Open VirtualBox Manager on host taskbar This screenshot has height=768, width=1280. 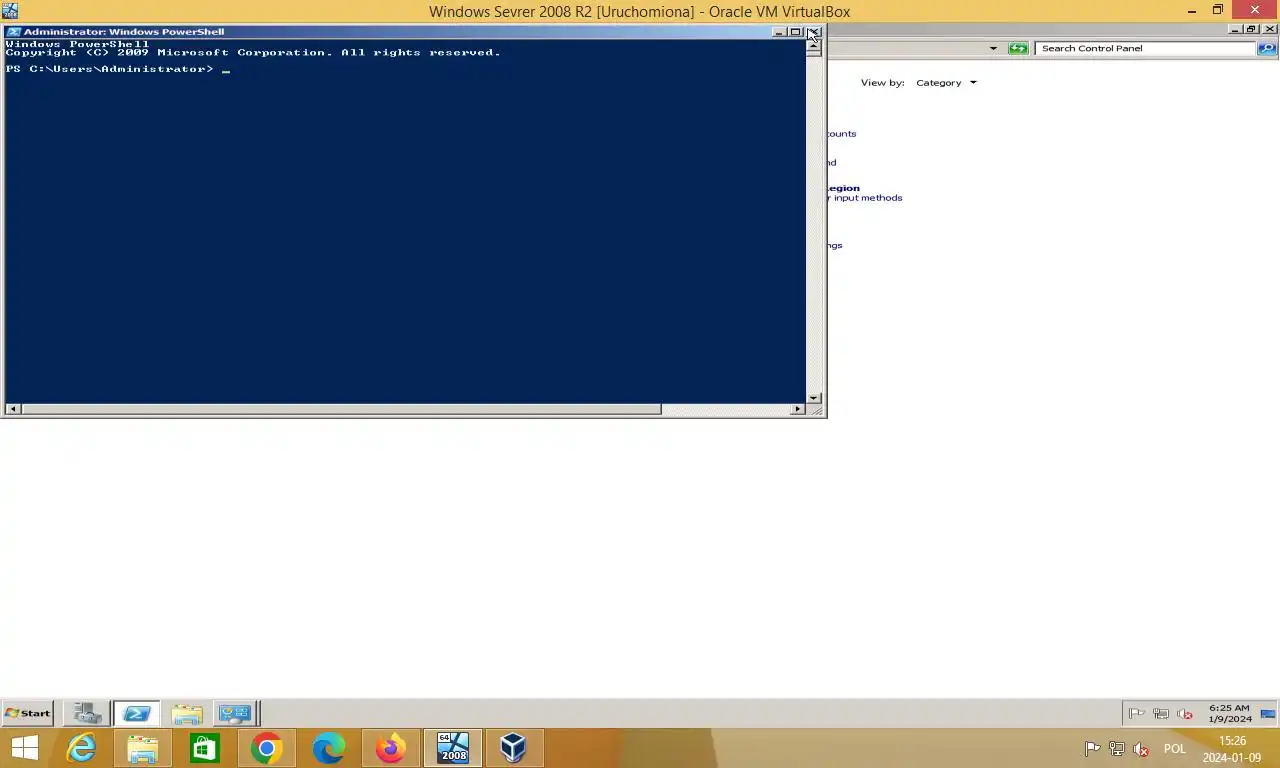(514, 748)
